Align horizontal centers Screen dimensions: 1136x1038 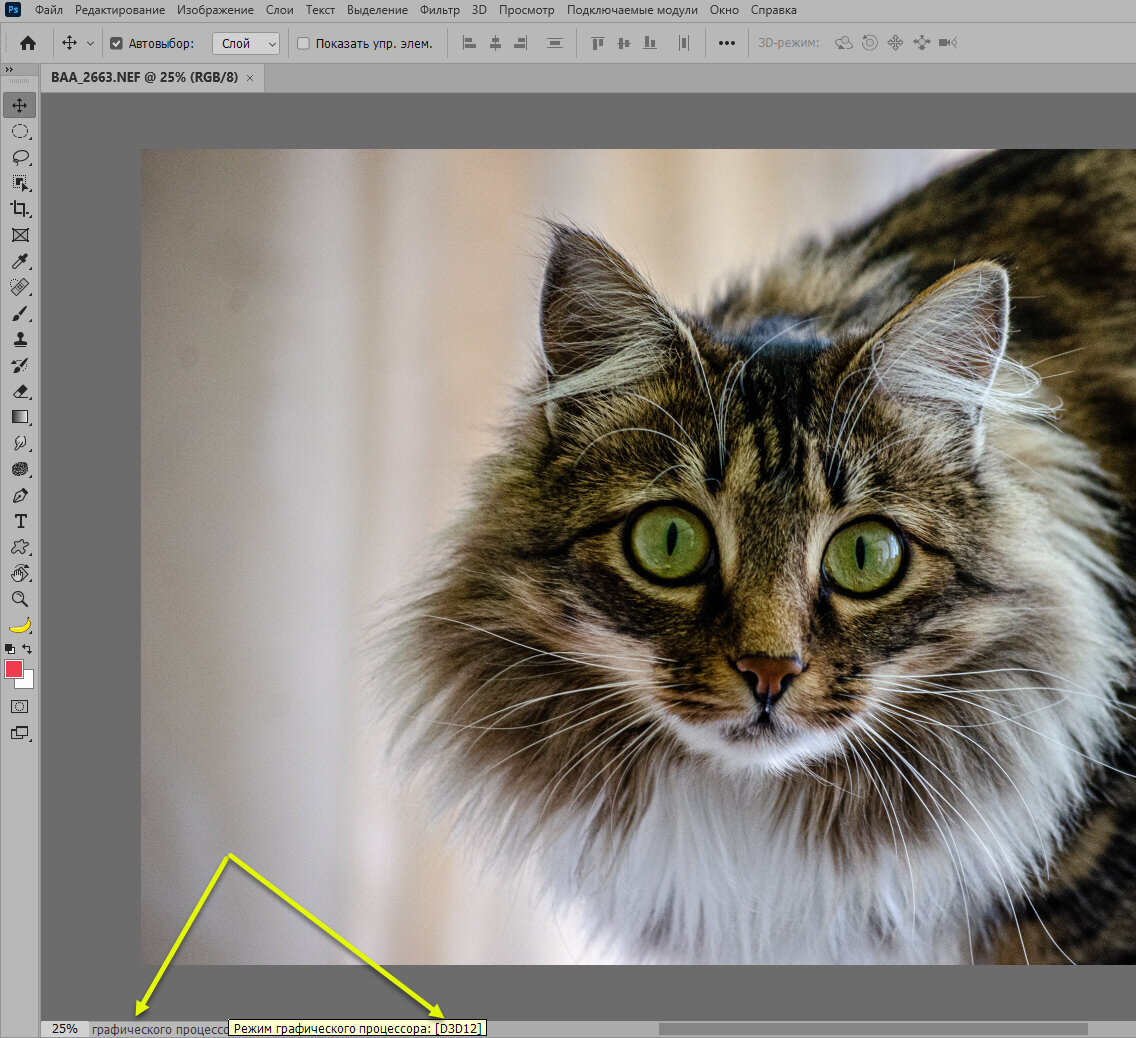[x=496, y=43]
